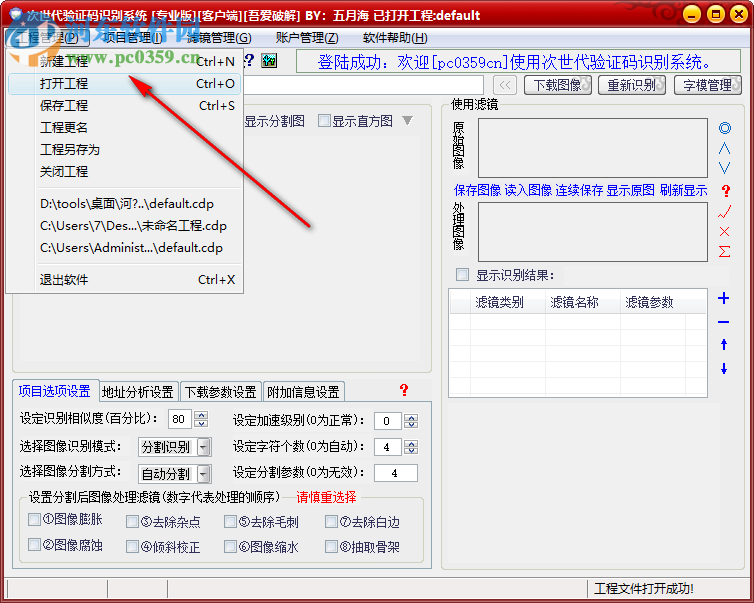Click the blue question mark toolbar icon
The height and width of the screenshot is (603, 754).
point(250,61)
